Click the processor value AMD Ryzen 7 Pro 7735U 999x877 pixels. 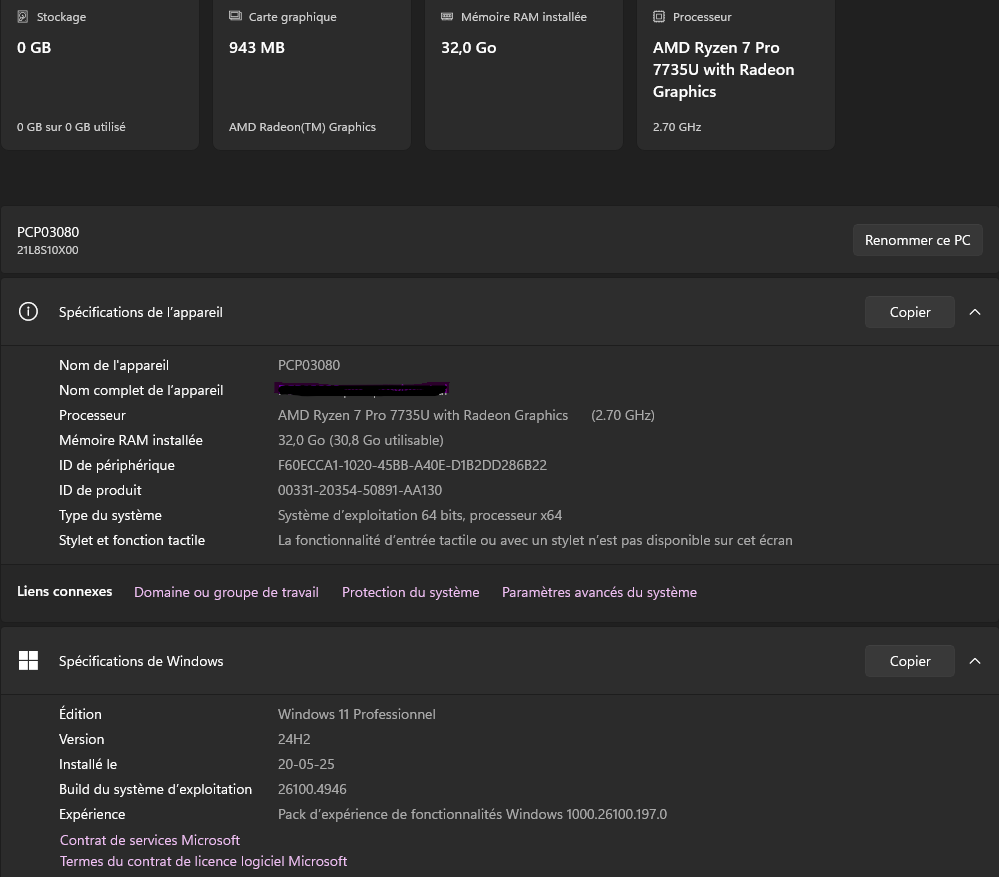(423, 415)
